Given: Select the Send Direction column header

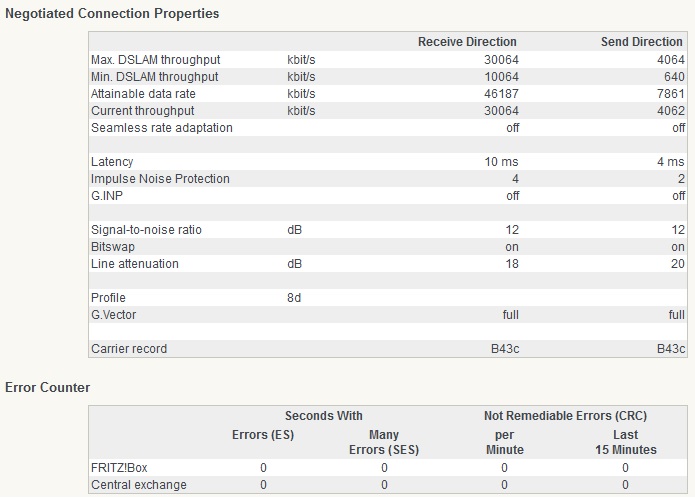Looking at the screenshot, I should (x=641, y=42).
